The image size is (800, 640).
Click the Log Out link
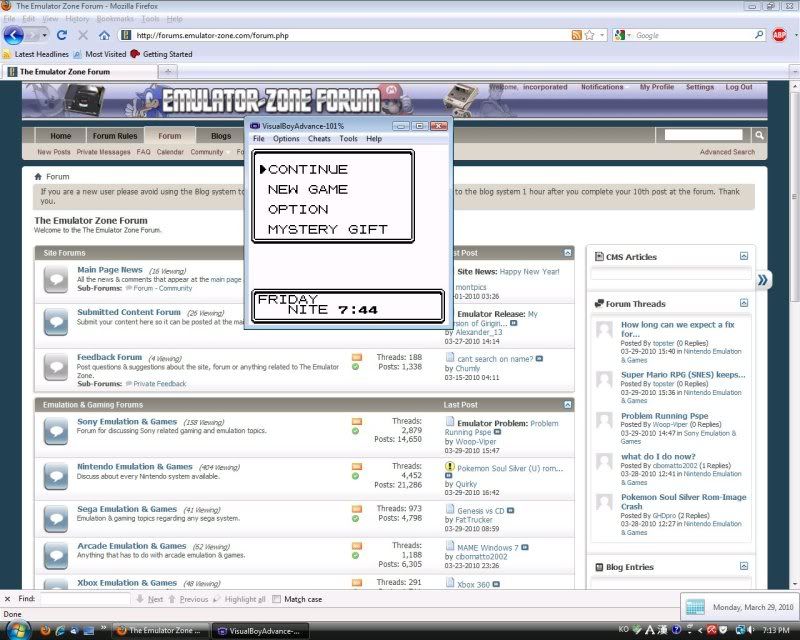coord(739,87)
